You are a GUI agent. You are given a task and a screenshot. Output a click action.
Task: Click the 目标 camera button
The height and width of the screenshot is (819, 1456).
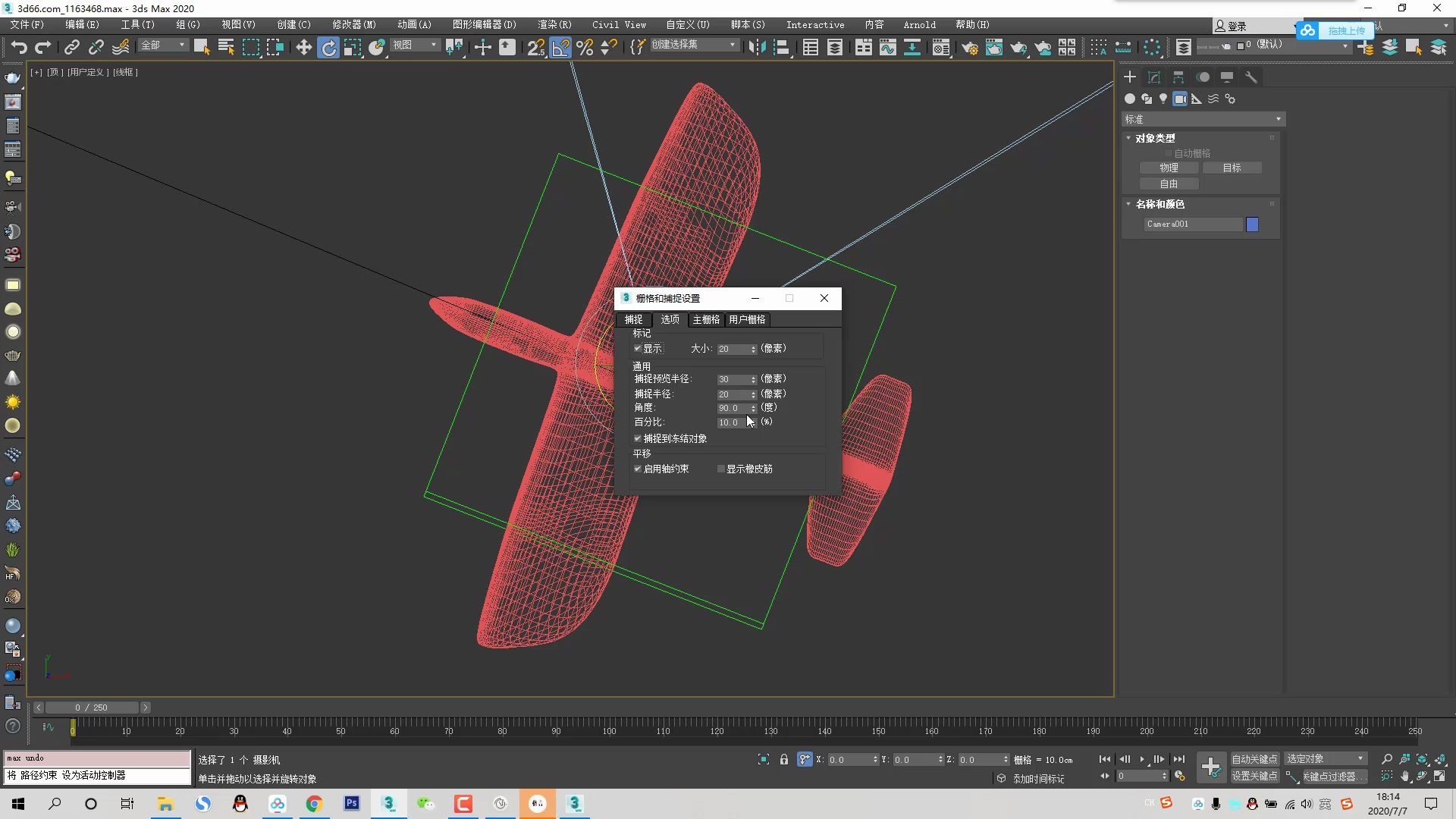tap(1232, 168)
